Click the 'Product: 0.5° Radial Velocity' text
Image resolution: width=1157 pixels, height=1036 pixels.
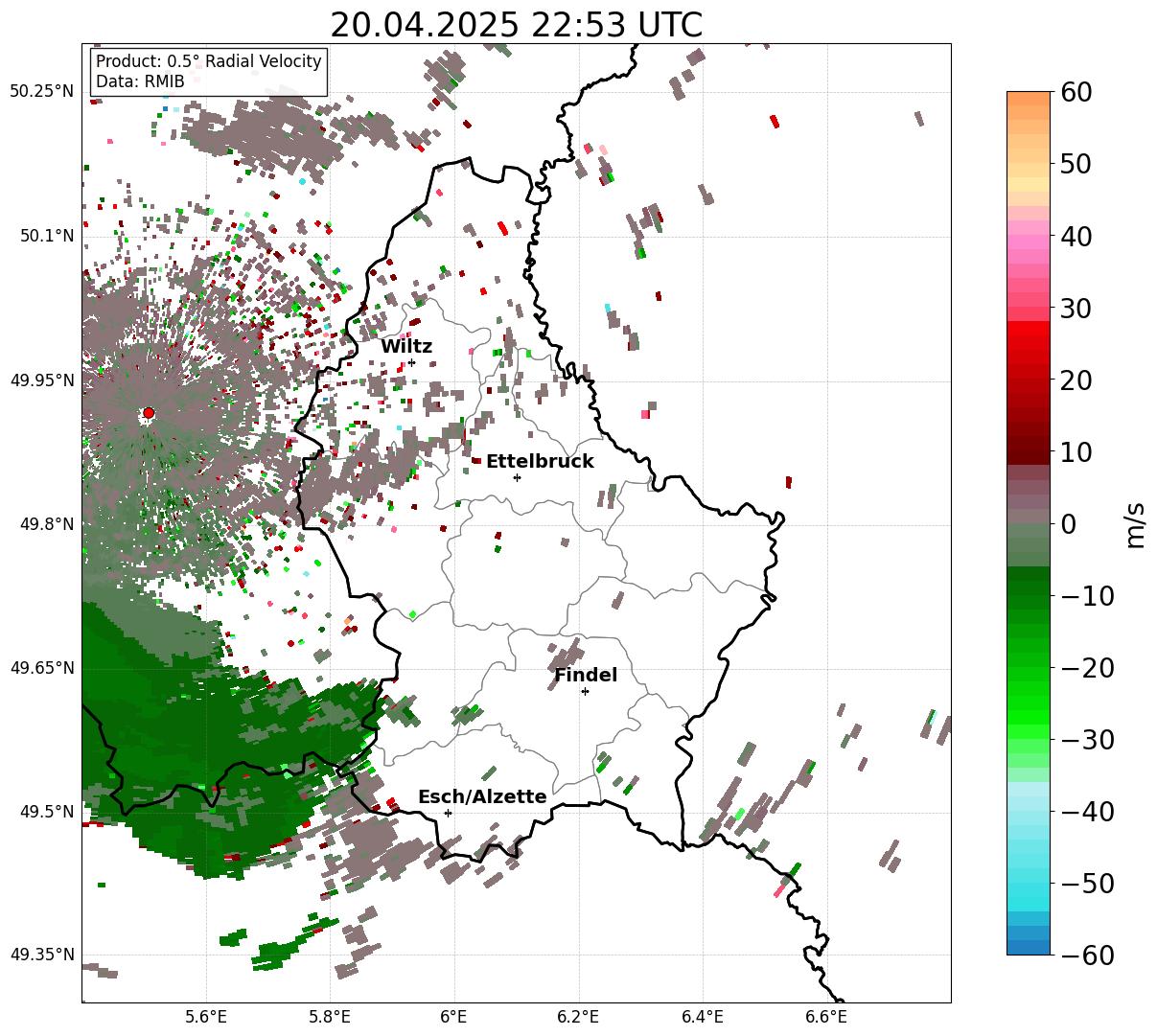209,61
